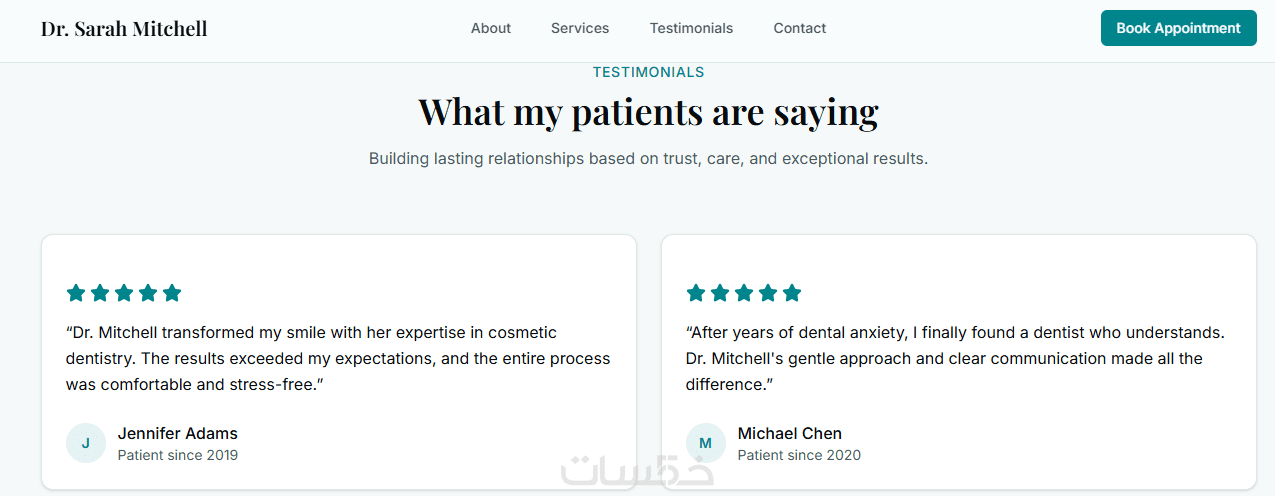Go to the Services nav item
This screenshot has height=496, width=1275.
(x=580, y=28)
